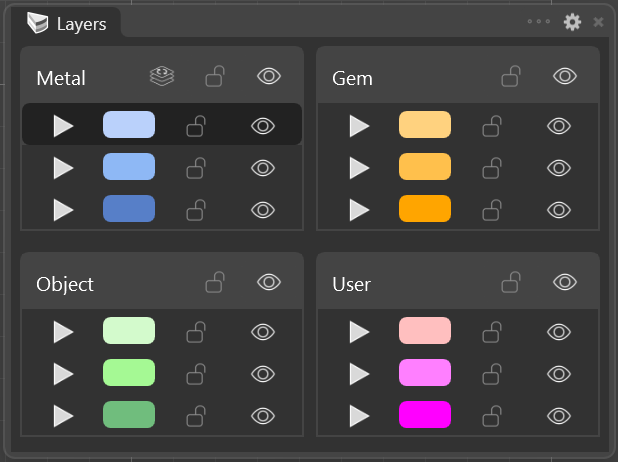This screenshot has width=618, height=462.
Task: Expand the lightest blue Metal layer
Action: (x=63, y=126)
